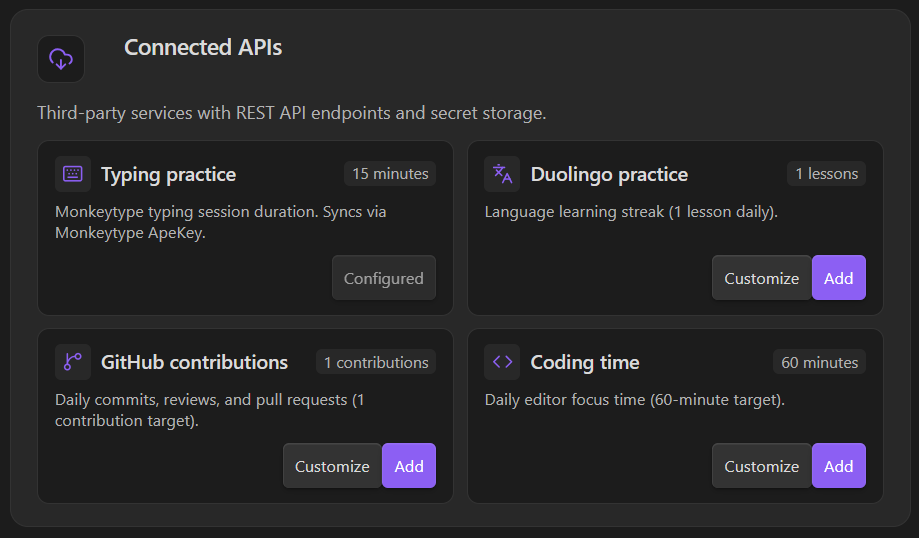The width and height of the screenshot is (919, 538).
Task: Customize the GitHub contributions habit
Action: [x=332, y=466]
